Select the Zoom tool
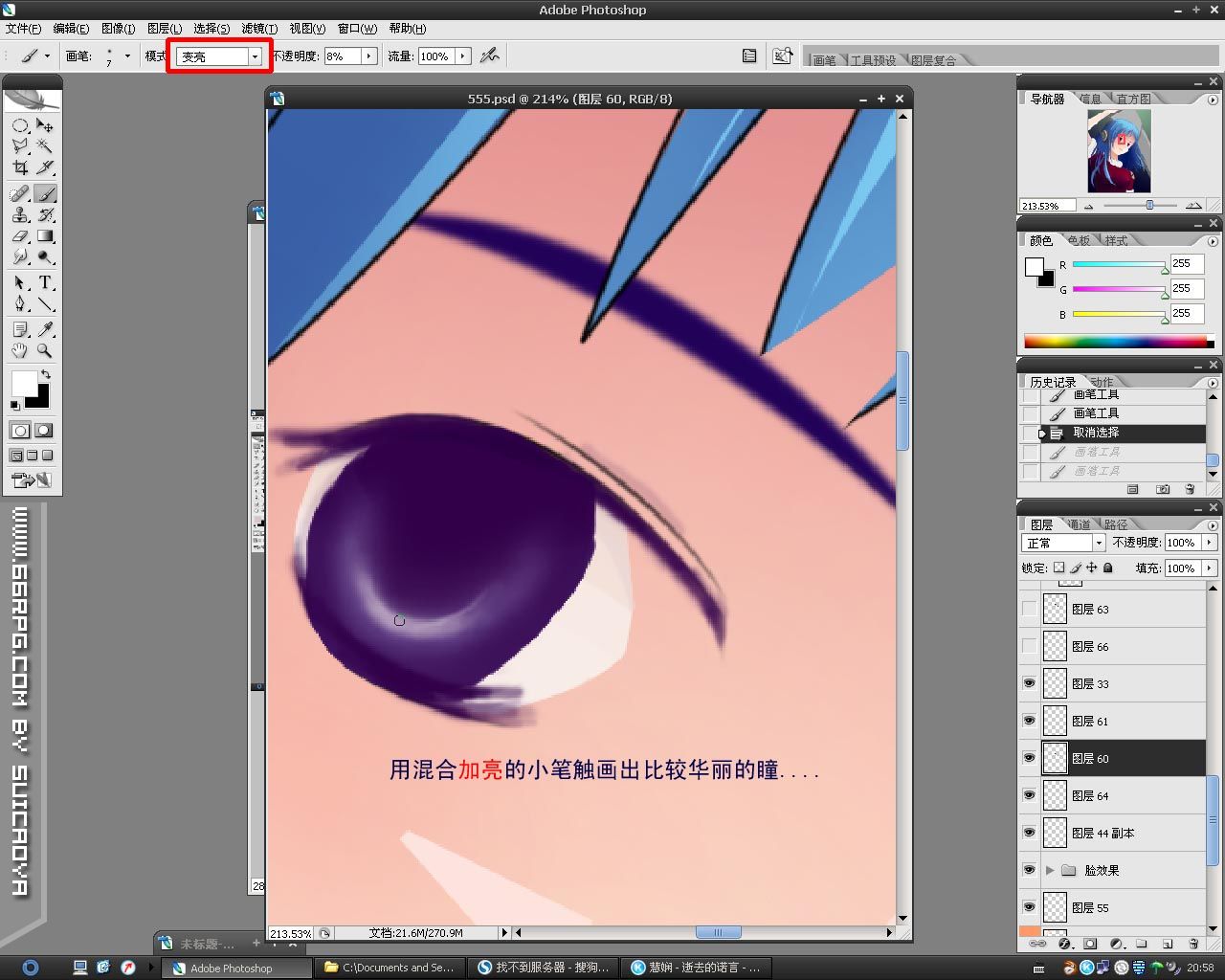This screenshot has width=1225, height=980. click(x=45, y=350)
